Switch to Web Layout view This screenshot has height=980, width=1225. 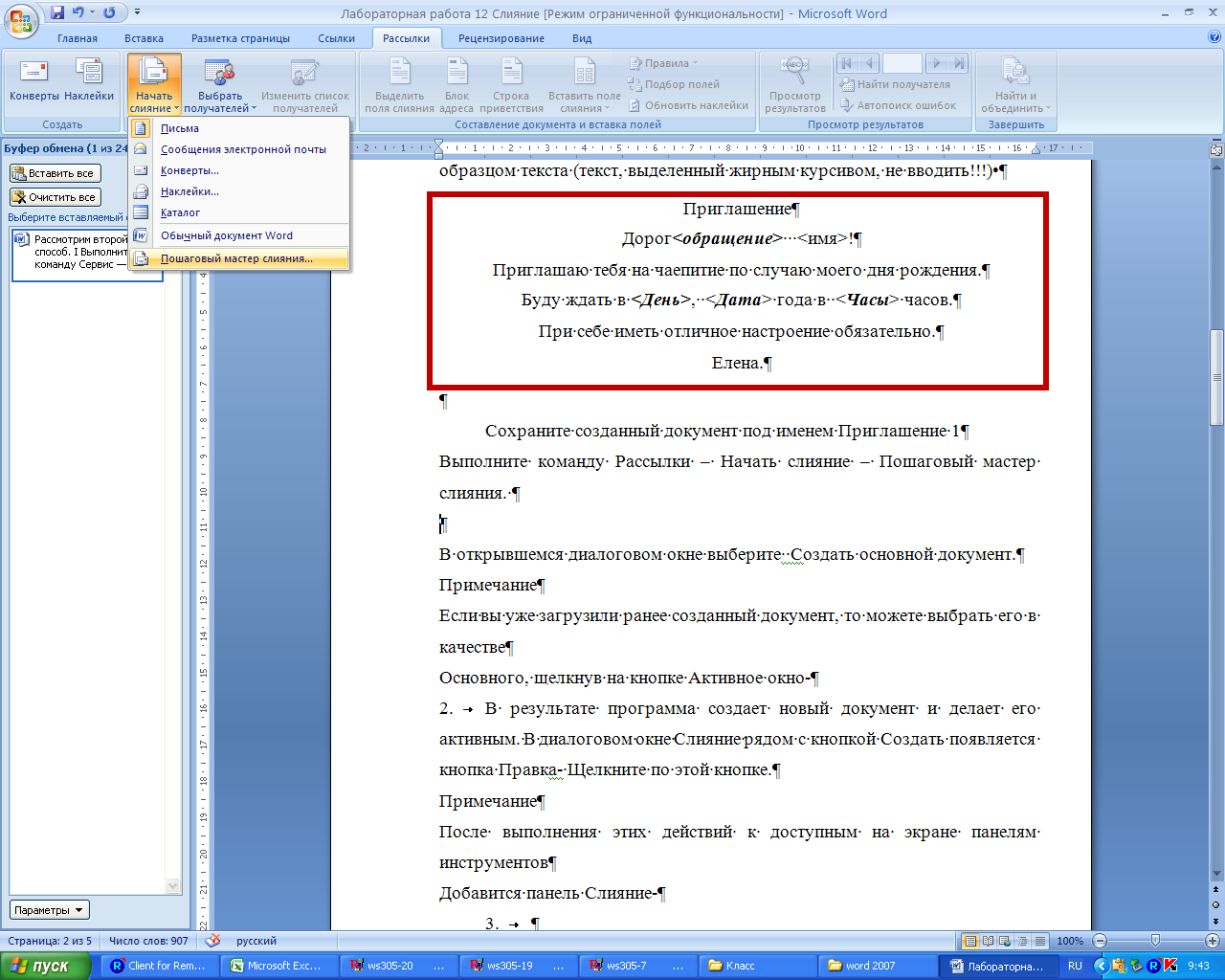[1006, 941]
